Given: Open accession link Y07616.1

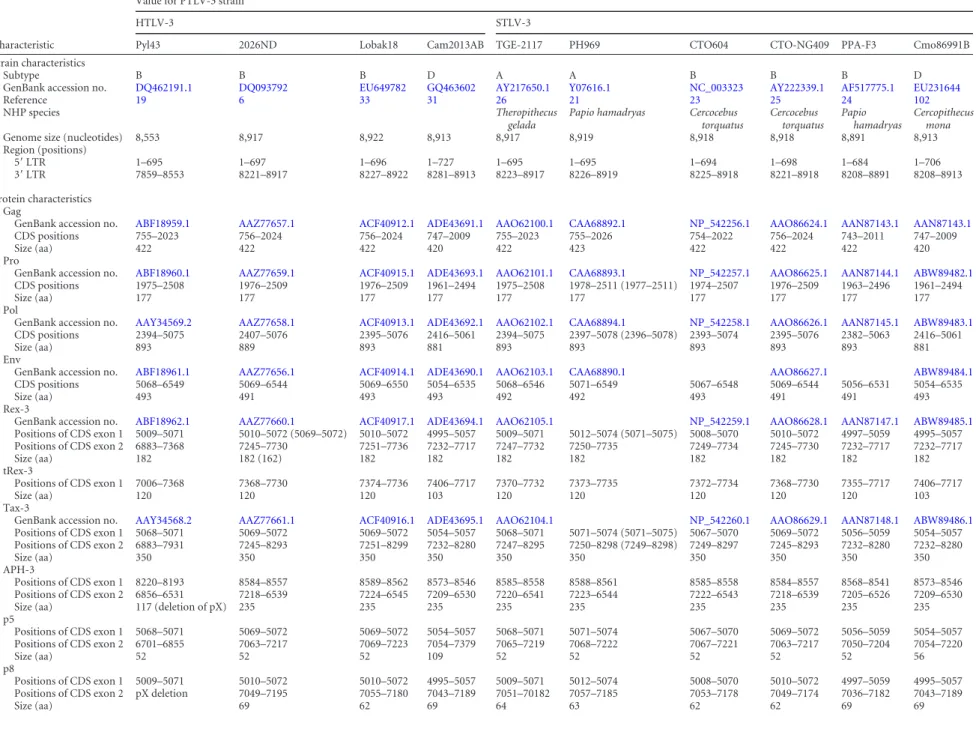Looking at the screenshot, I should point(589,88).
